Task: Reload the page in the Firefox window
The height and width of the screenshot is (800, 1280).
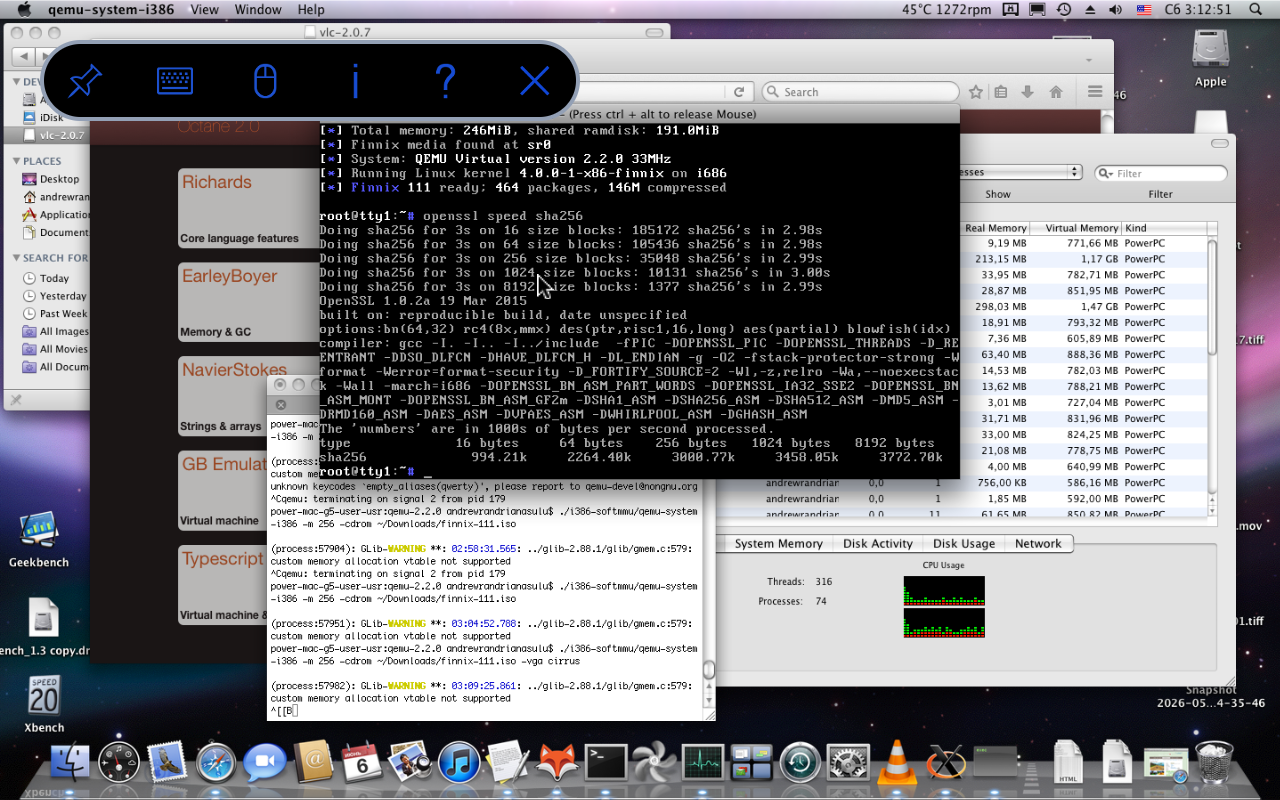Action: [740, 92]
